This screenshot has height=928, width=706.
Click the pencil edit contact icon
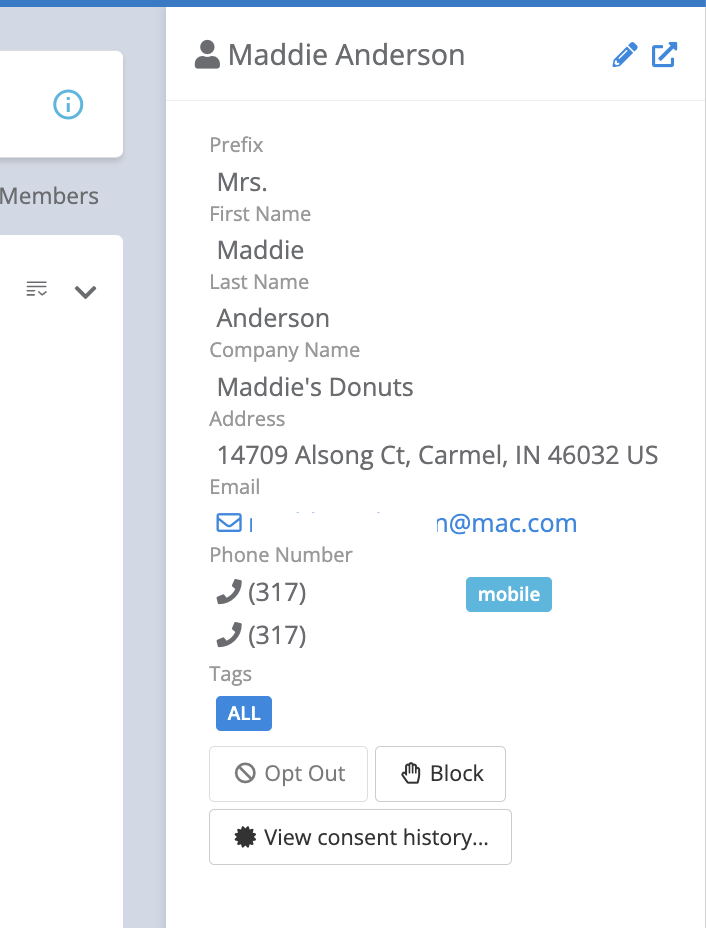pyautogui.click(x=624, y=55)
